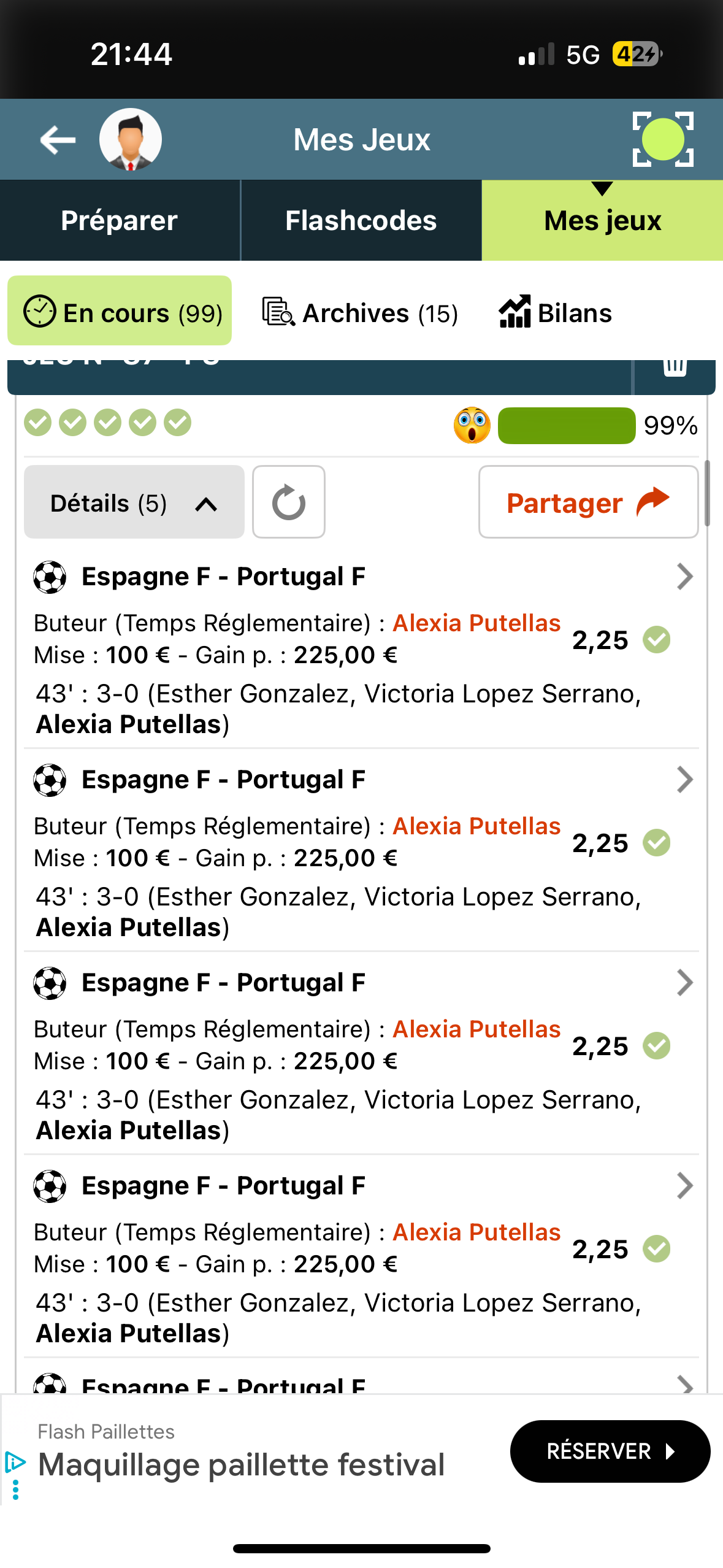Click the green check next to the first 2,25 odds

[x=657, y=640]
